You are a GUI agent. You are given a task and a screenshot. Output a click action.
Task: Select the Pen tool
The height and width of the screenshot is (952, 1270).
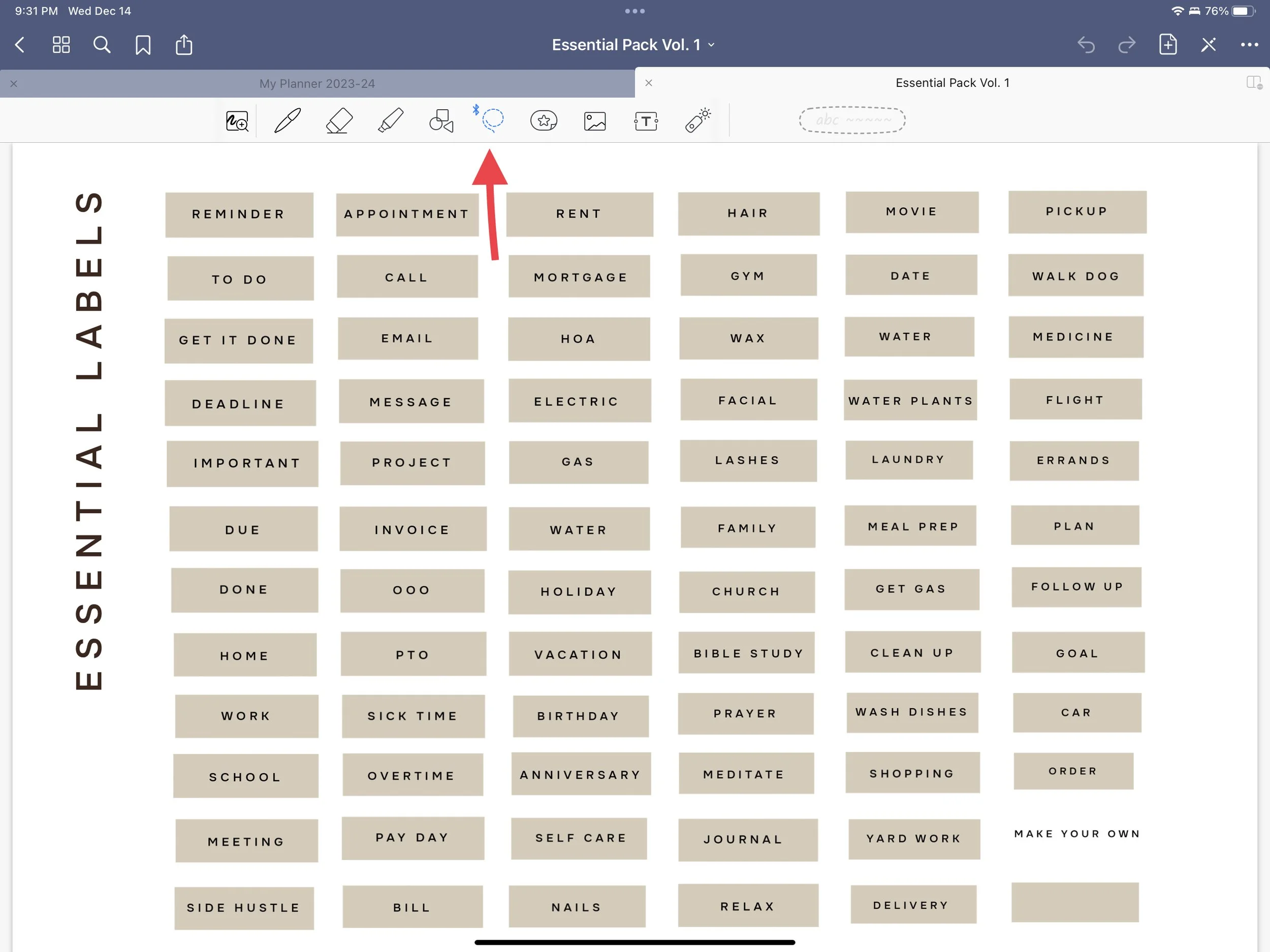click(288, 120)
